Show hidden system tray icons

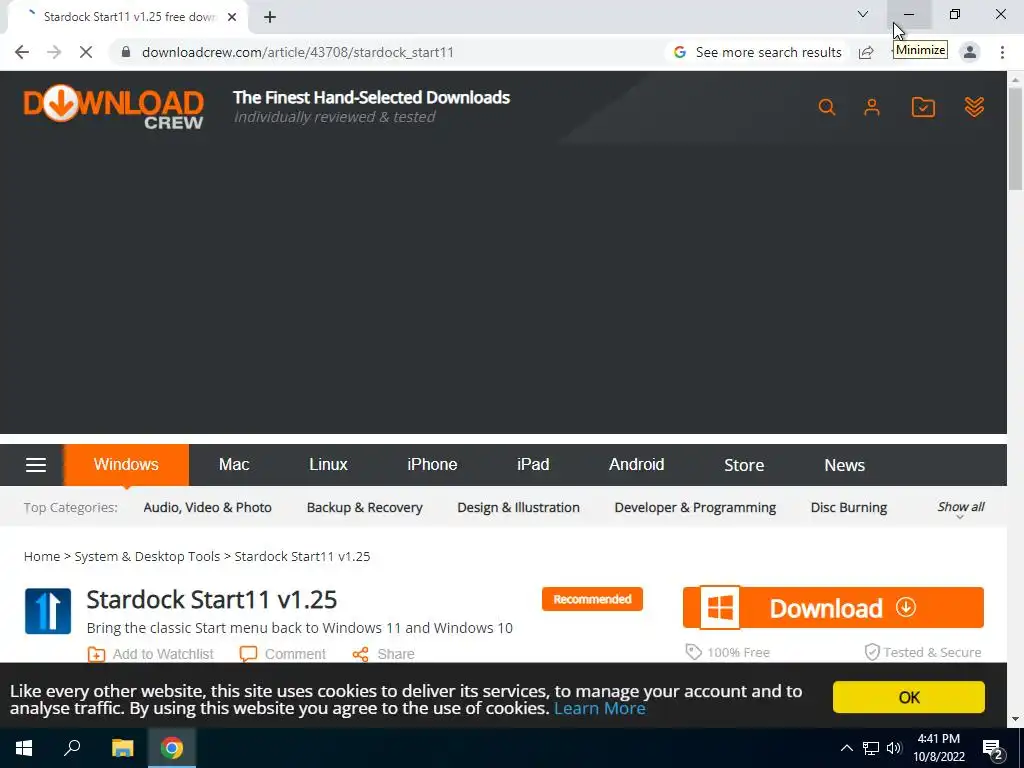pos(846,748)
